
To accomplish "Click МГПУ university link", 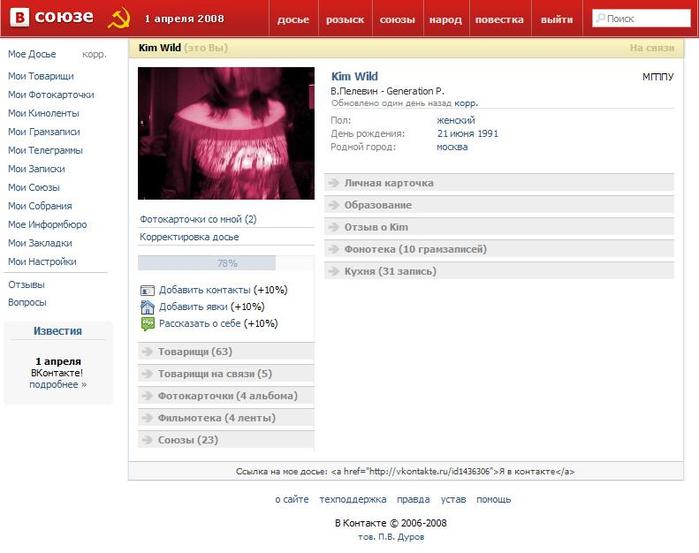I will 658,77.
